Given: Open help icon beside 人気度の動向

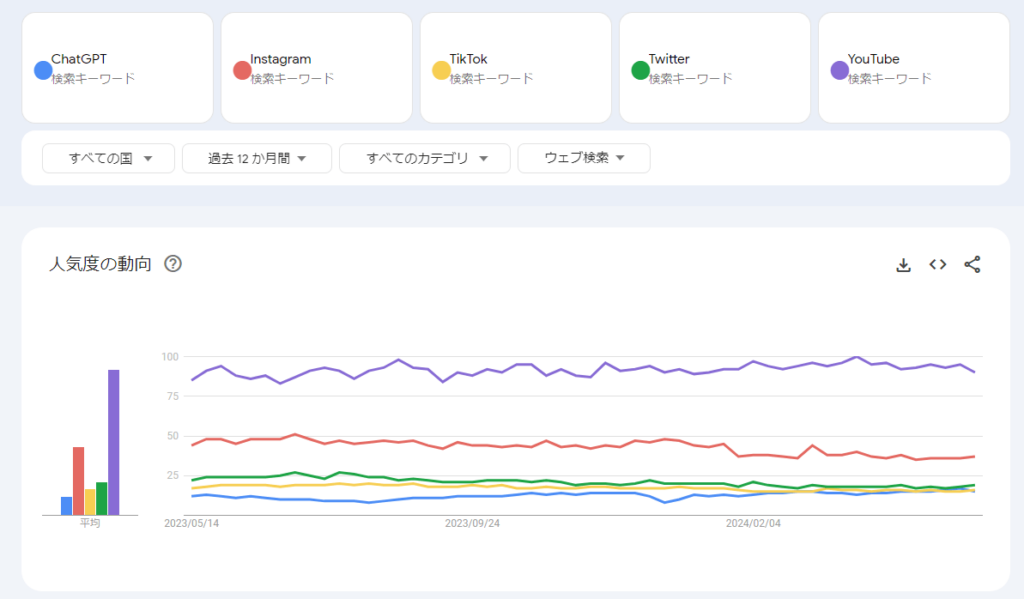Looking at the screenshot, I should click(x=173, y=264).
